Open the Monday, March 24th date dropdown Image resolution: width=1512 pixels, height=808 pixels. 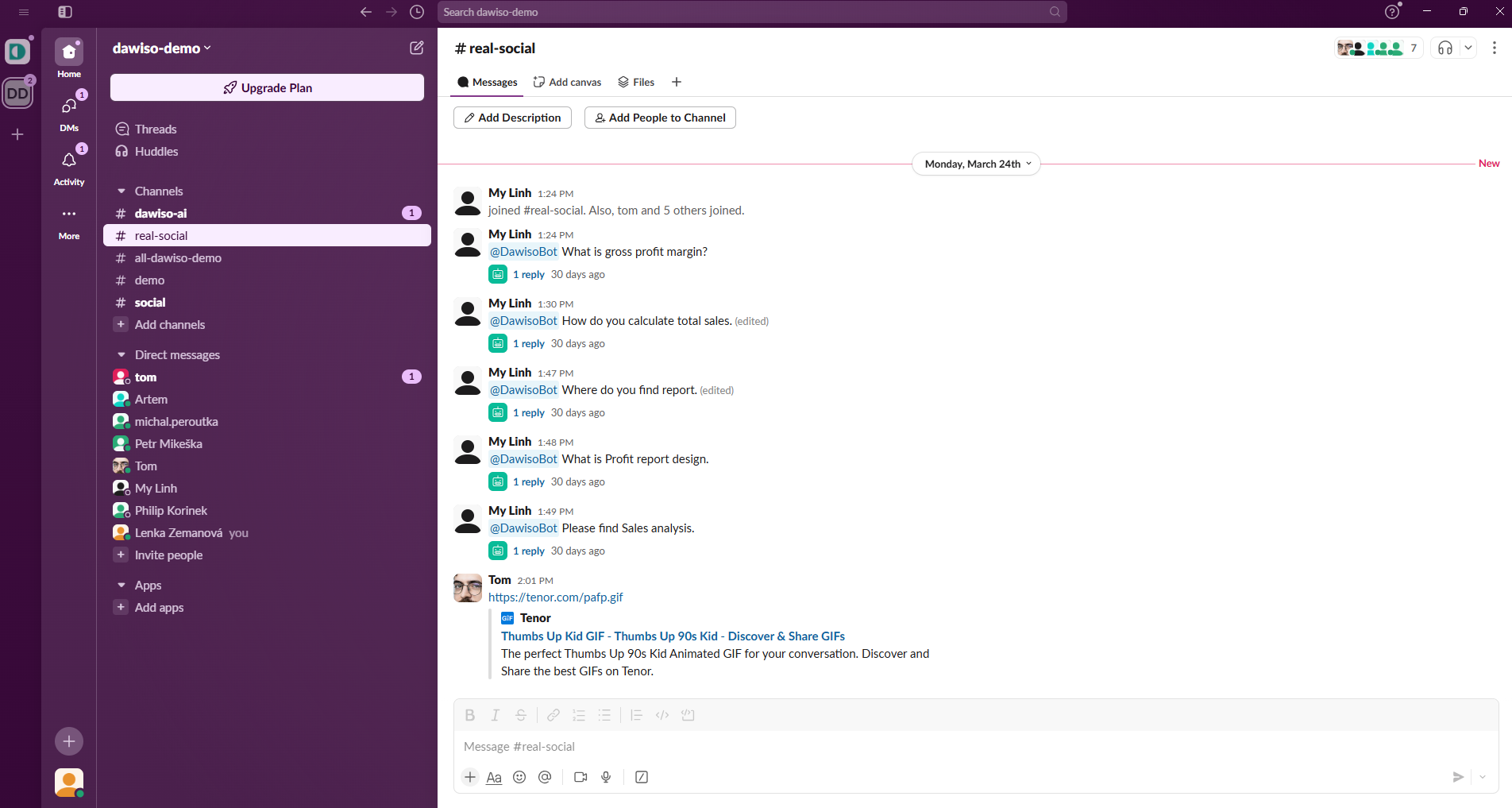pos(976,164)
